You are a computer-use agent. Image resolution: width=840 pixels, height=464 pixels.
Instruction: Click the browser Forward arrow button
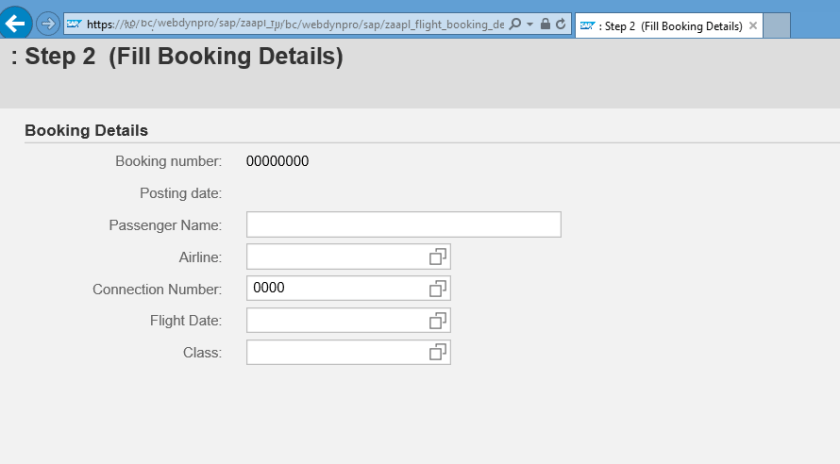click(47, 25)
